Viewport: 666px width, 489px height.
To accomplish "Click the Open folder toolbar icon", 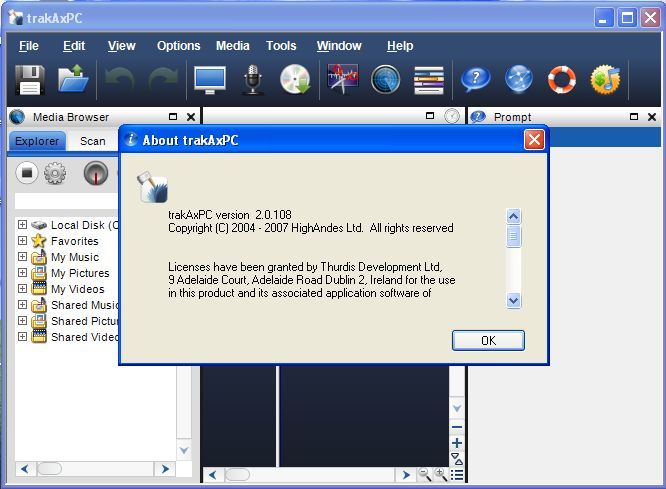I will [73, 79].
